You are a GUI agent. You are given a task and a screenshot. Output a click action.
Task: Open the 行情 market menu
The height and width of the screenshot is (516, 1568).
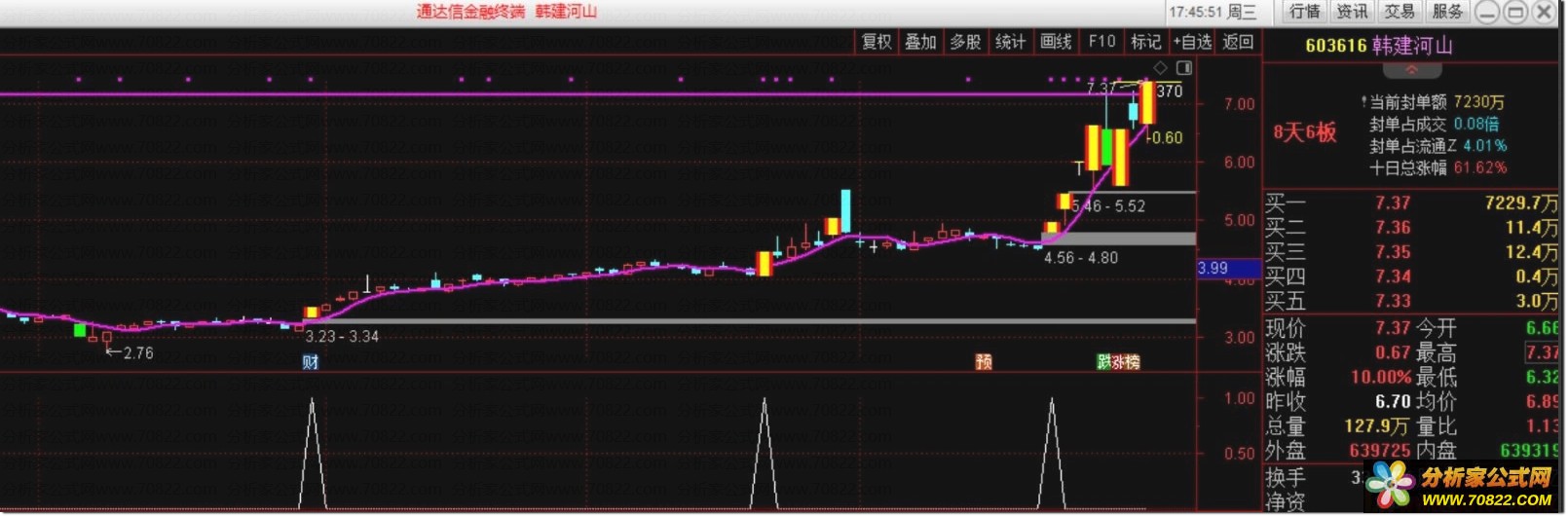(1304, 12)
